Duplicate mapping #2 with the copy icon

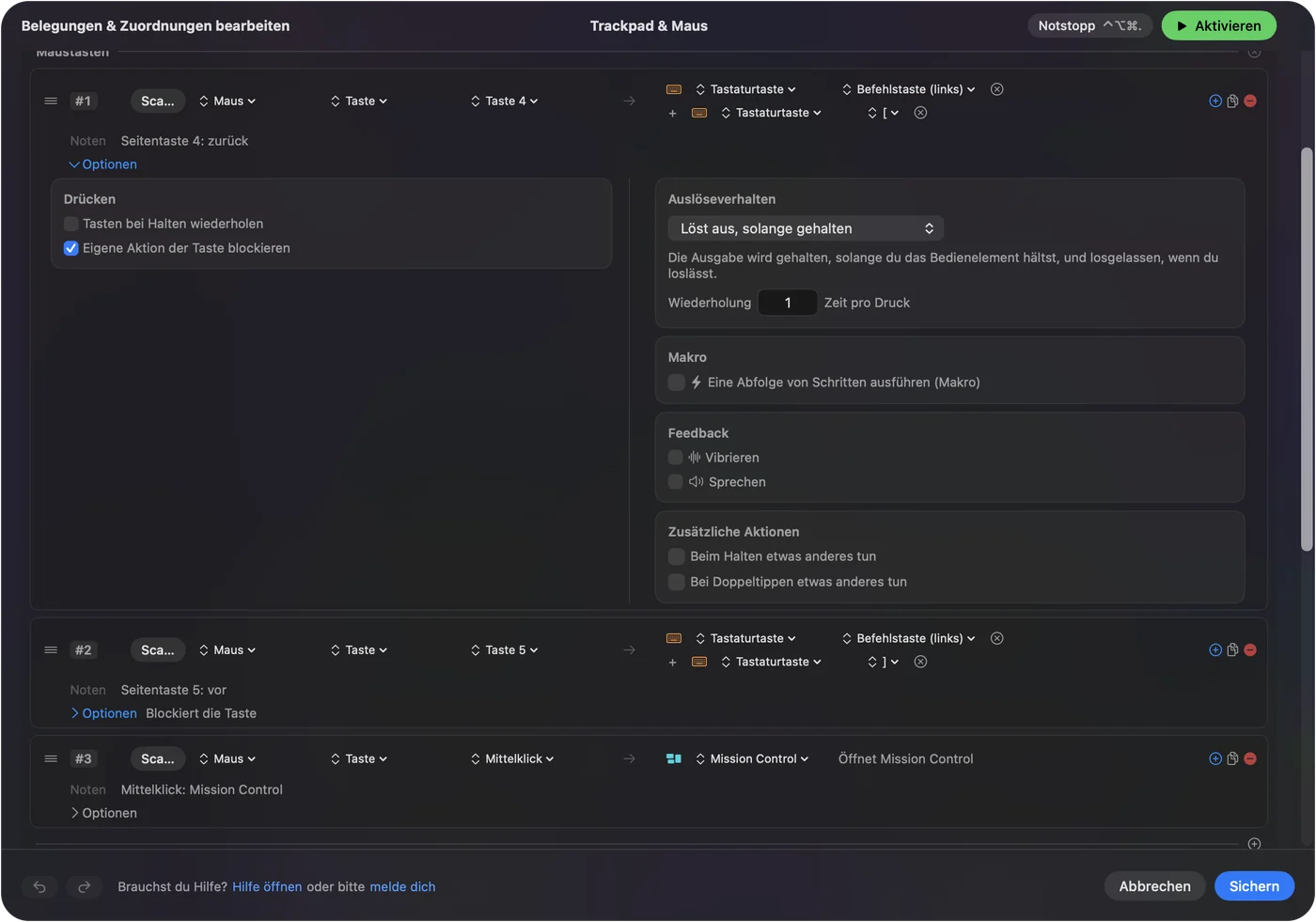[1232, 649]
